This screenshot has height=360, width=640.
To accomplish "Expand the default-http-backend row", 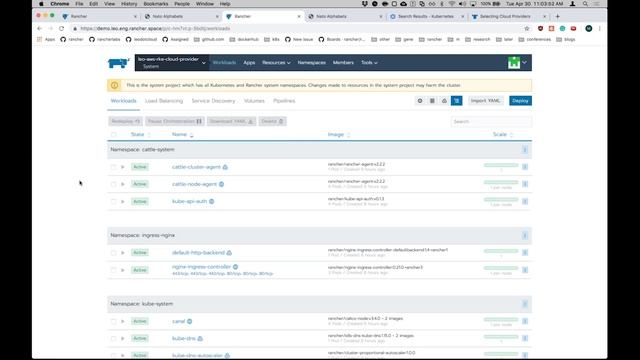I will 122,253.
